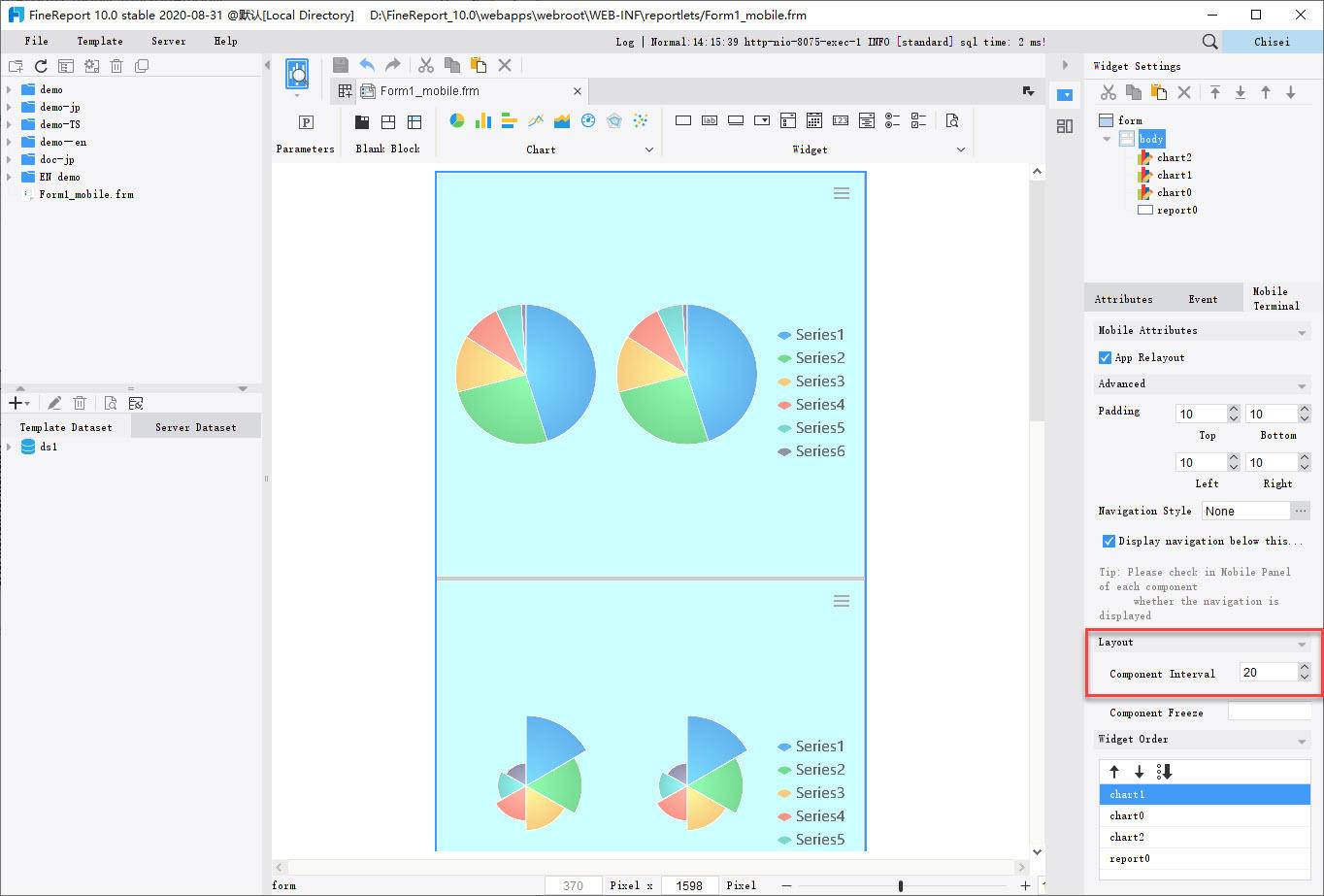Expand the demo folder
This screenshot has height=896, width=1324.
pos(9,89)
